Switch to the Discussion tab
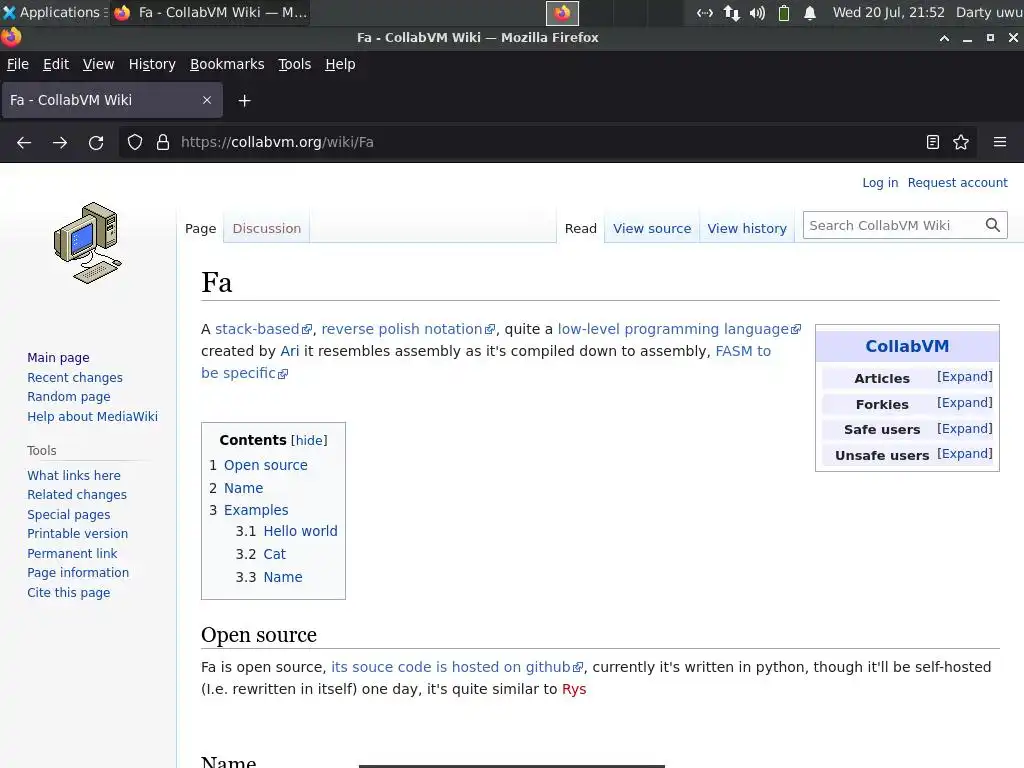1024x768 pixels. 266,229
